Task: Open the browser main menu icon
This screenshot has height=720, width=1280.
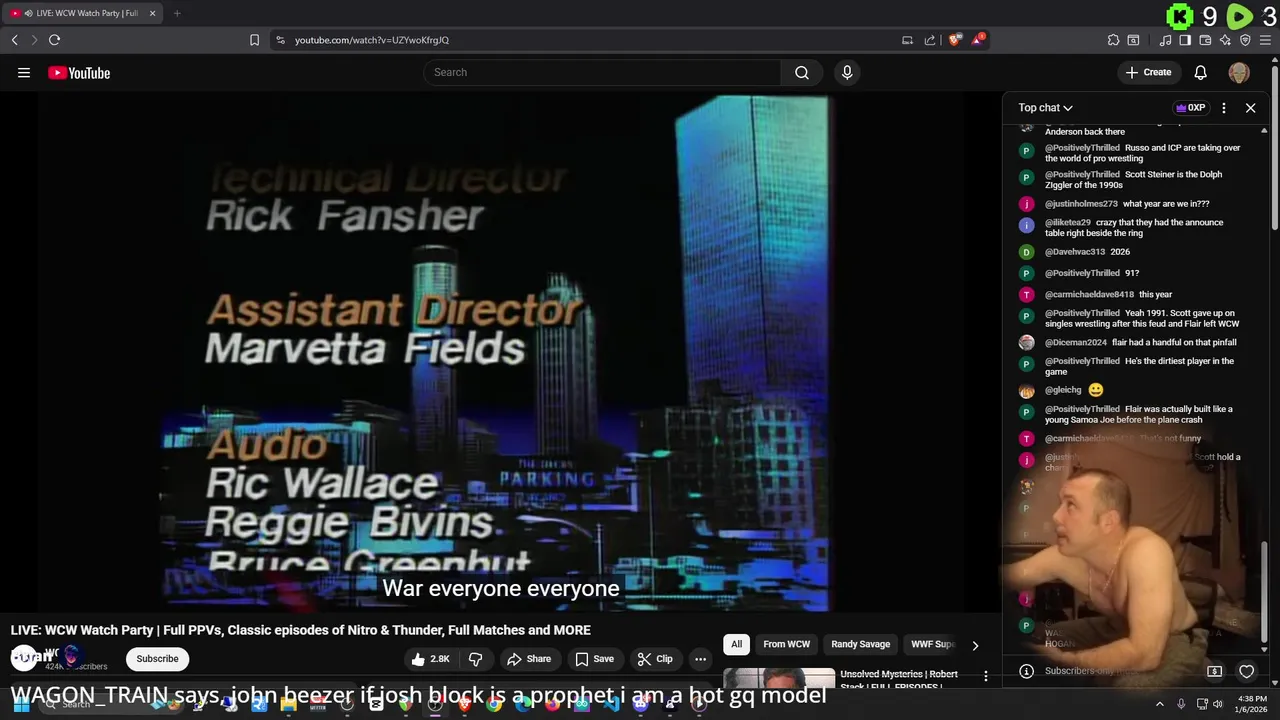Action: (1266, 40)
